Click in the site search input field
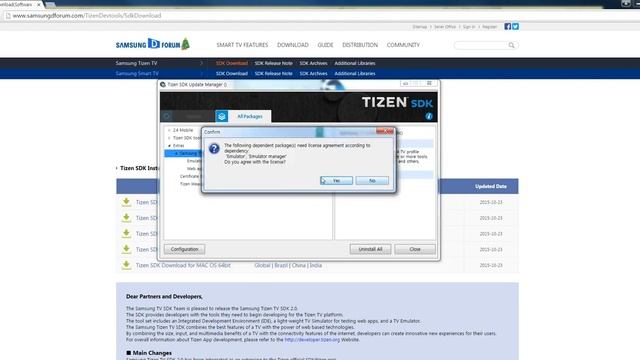 [482, 45]
